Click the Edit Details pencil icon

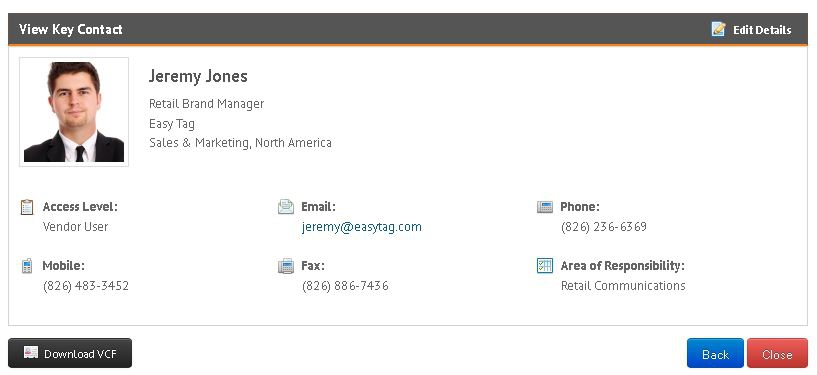(719, 29)
